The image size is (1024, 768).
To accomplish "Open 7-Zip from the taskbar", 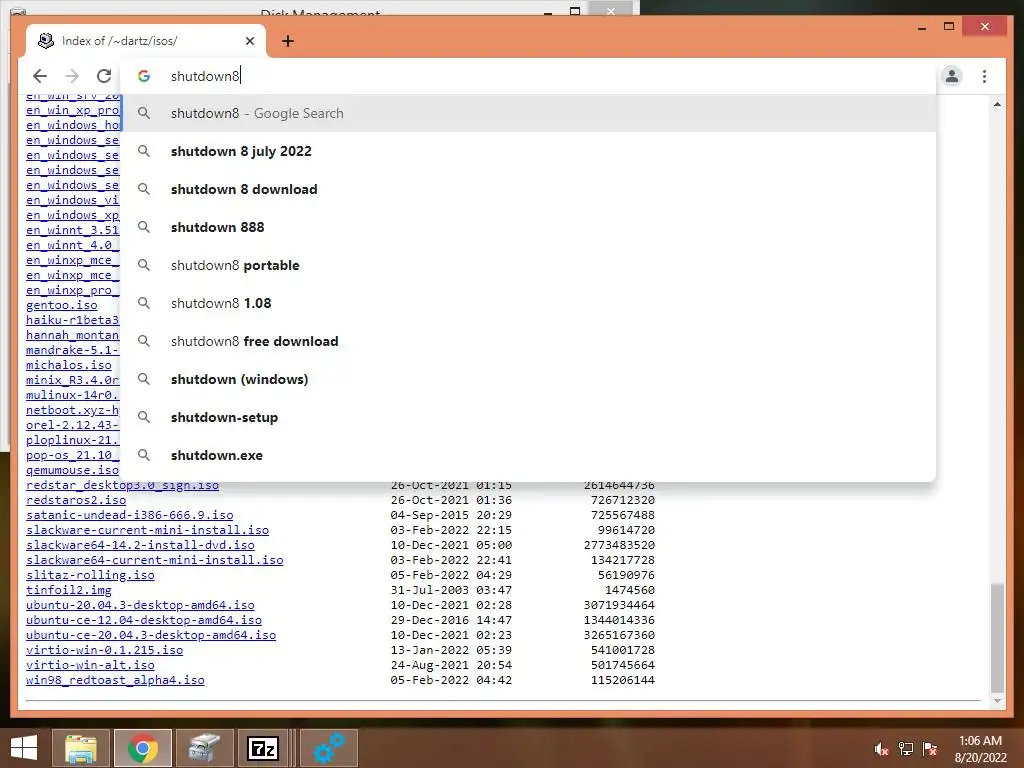I will click(x=264, y=748).
